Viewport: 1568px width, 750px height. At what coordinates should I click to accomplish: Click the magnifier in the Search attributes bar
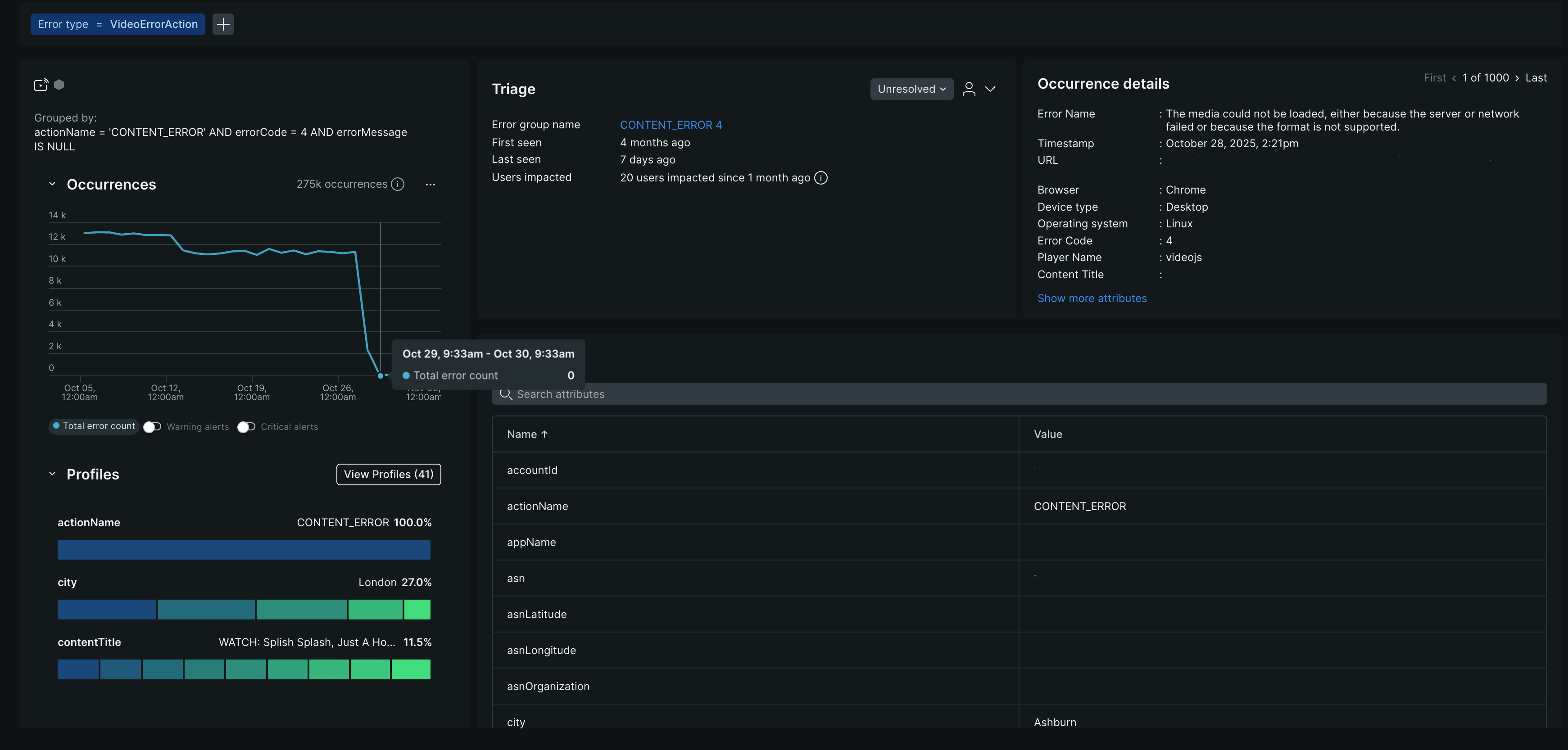(x=506, y=394)
